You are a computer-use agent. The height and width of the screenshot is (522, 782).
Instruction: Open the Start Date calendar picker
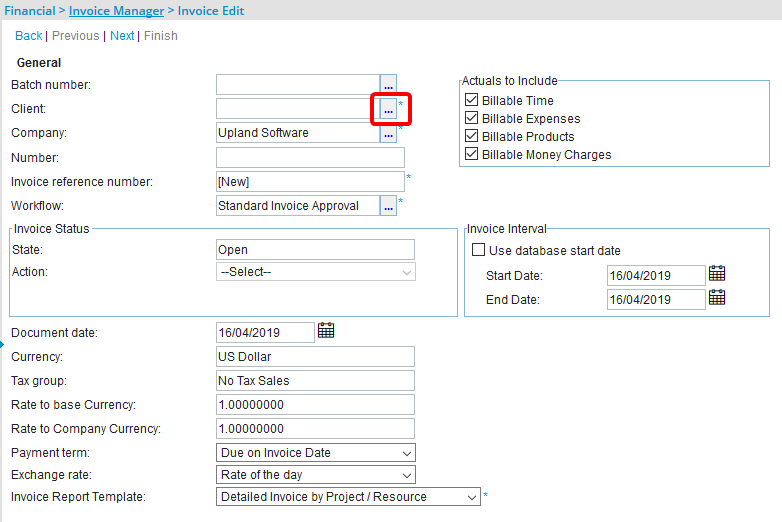click(x=716, y=274)
